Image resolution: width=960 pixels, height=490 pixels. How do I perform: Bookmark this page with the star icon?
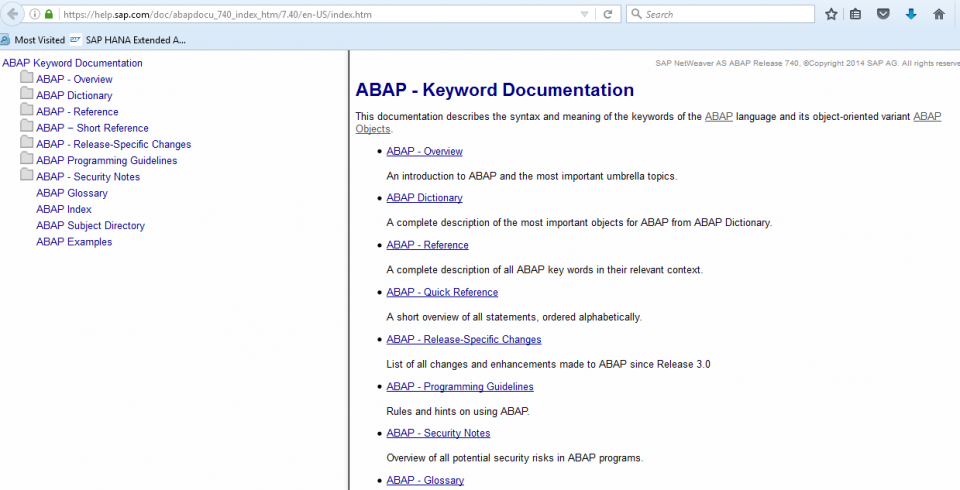tap(831, 14)
